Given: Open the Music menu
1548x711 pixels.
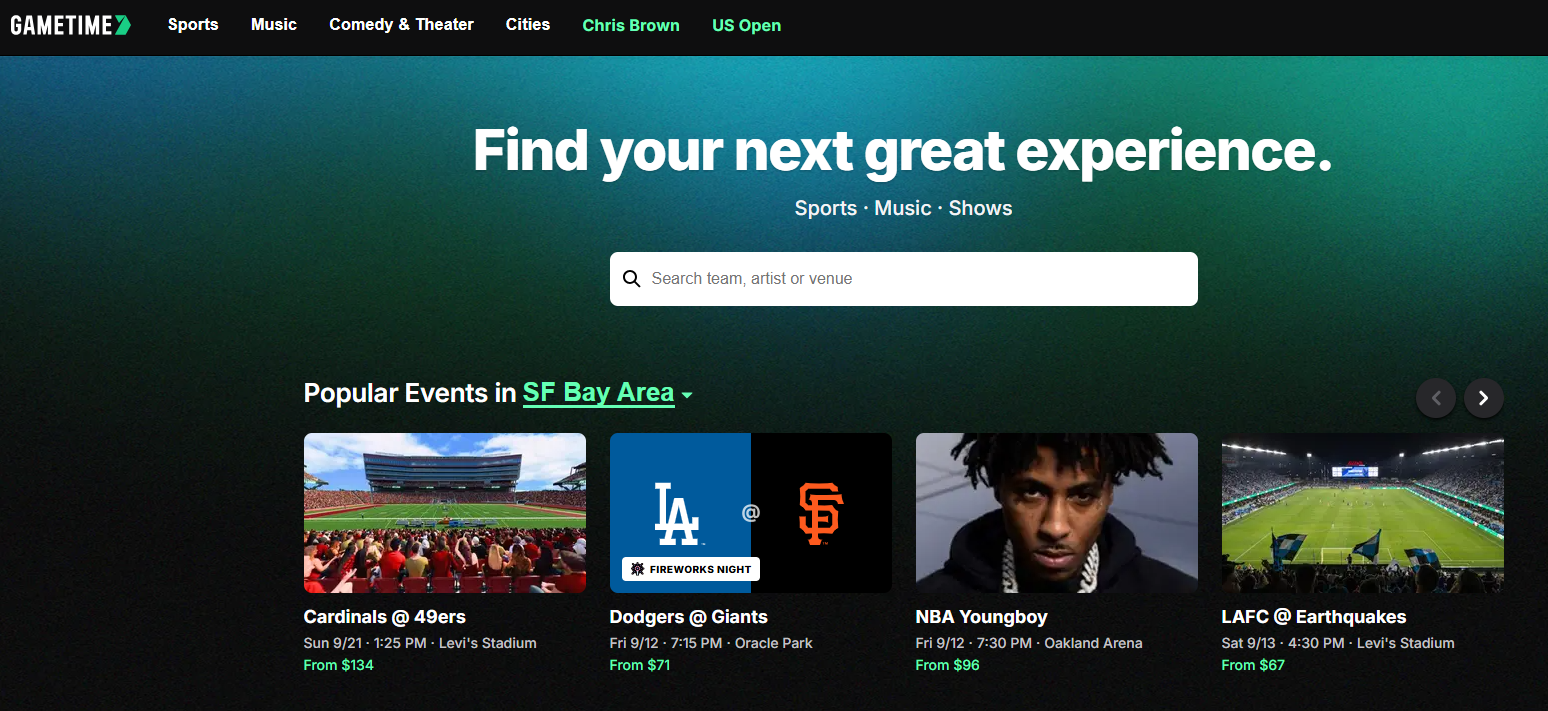Looking at the screenshot, I should point(274,25).
